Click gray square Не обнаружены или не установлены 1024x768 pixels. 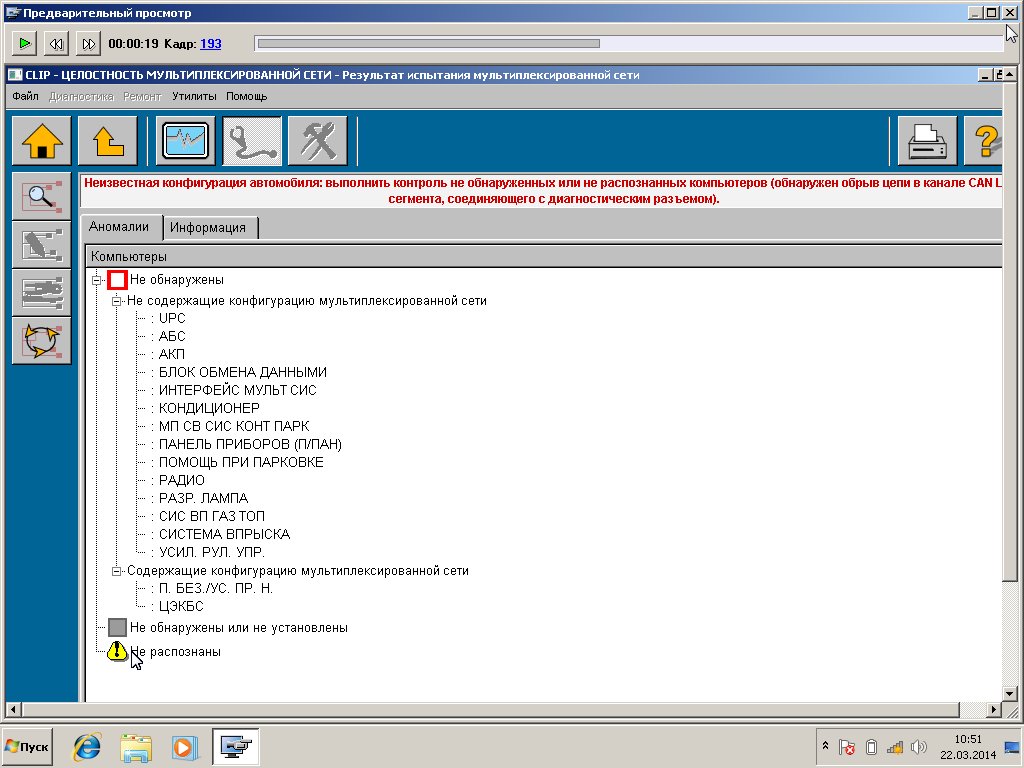pyautogui.click(x=117, y=628)
